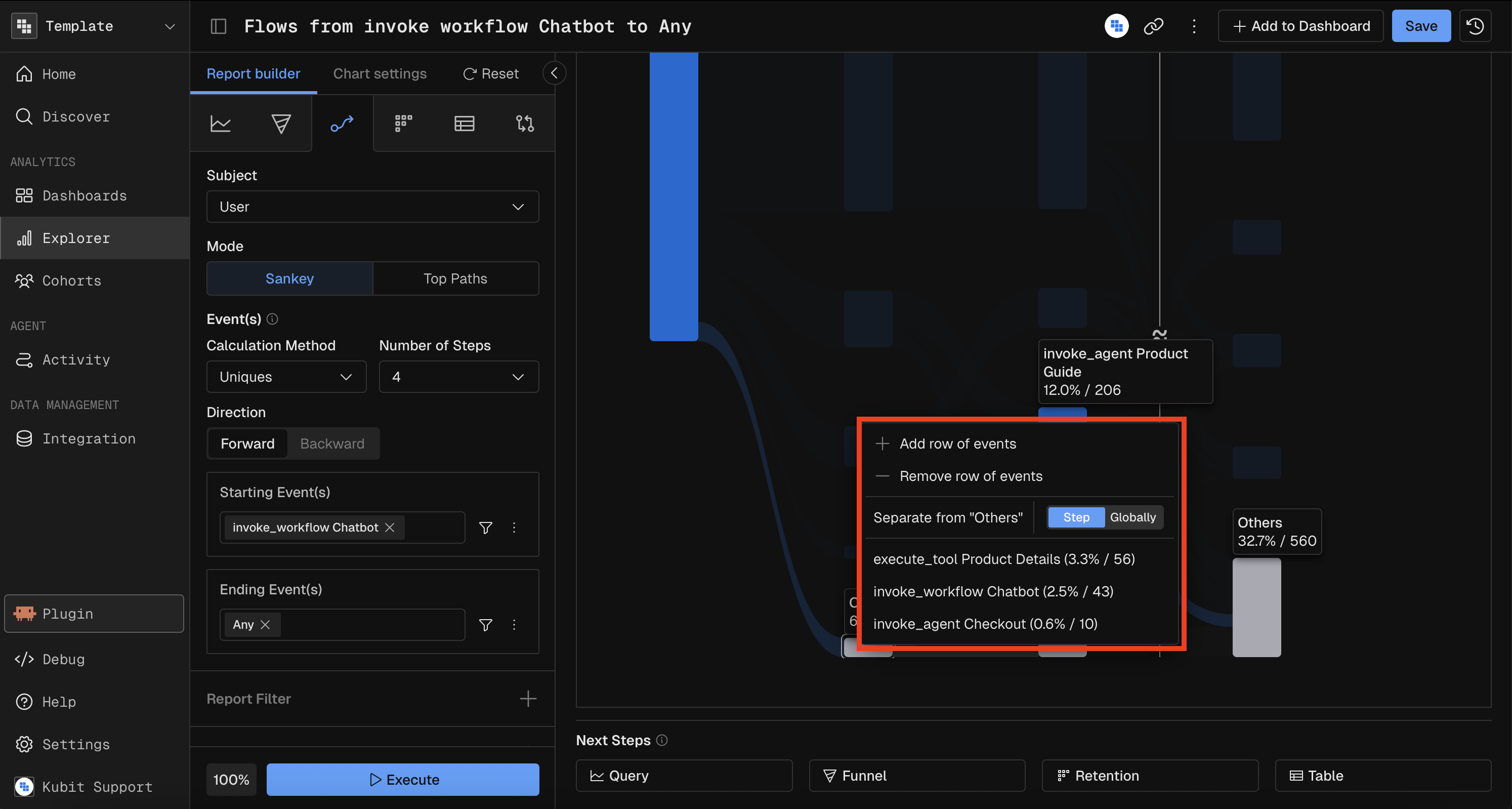Screen dimensions: 1512x809
Task: Save the report
Action: pos(1421,26)
